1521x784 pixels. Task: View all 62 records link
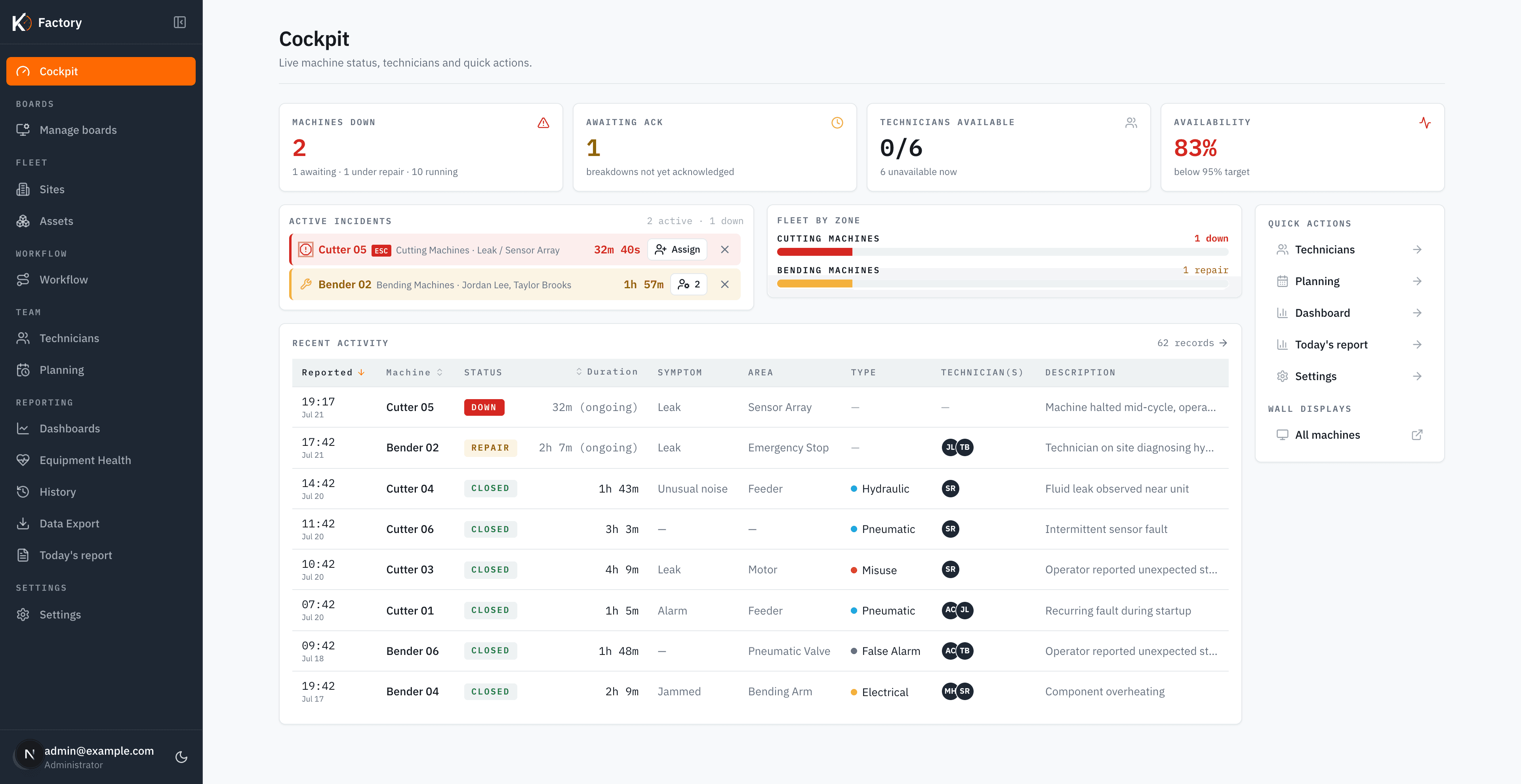pos(1192,343)
